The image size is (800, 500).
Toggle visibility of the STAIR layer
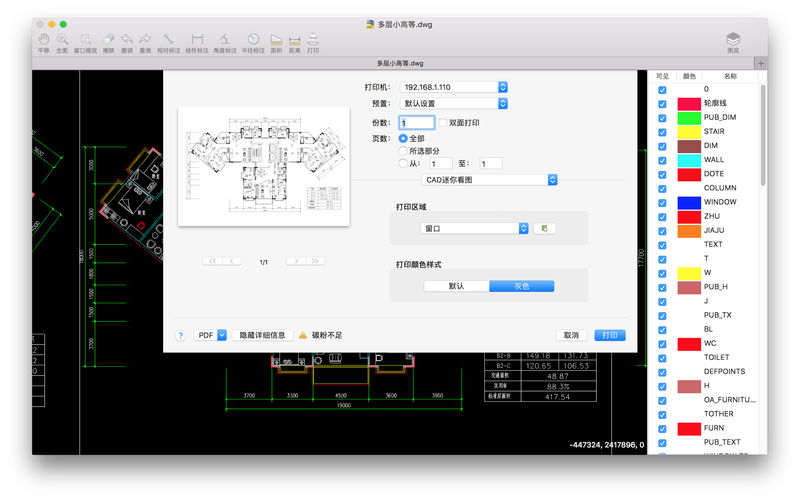click(662, 132)
